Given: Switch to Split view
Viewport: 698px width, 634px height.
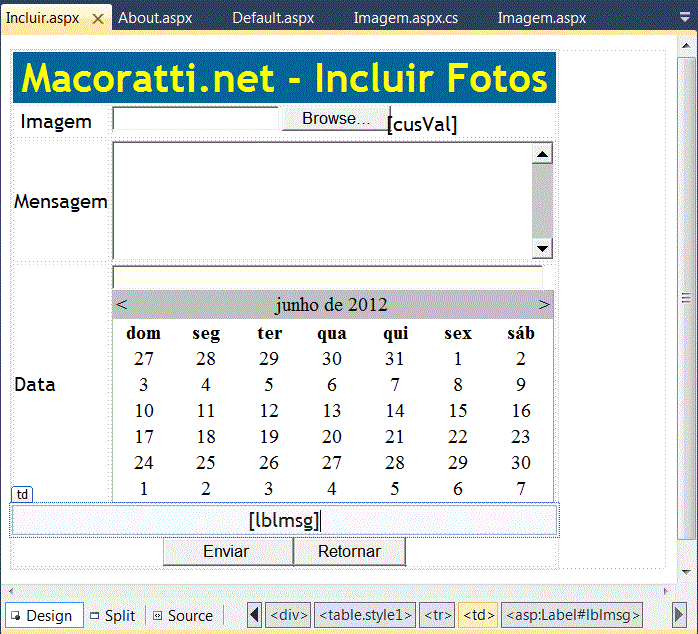Looking at the screenshot, I should [113, 615].
